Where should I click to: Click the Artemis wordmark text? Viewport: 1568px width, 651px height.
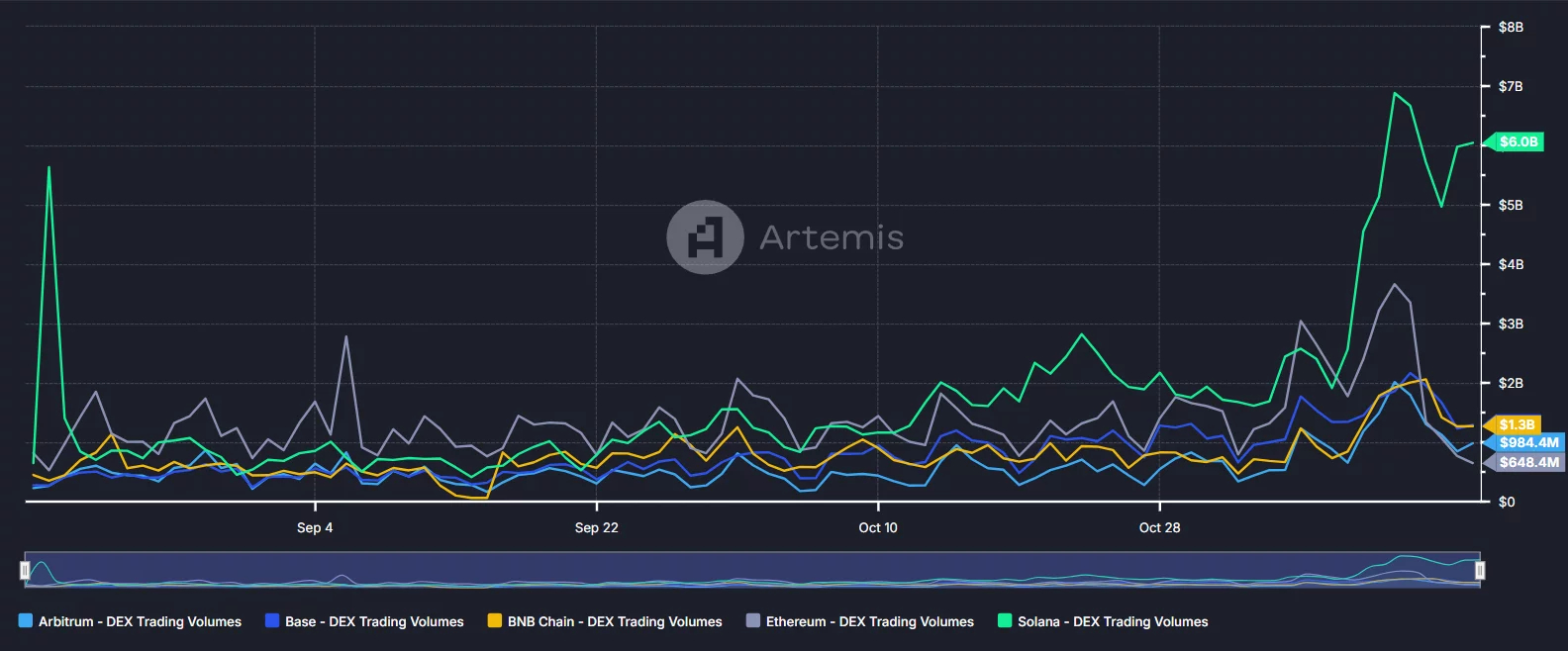coord(832,237)
